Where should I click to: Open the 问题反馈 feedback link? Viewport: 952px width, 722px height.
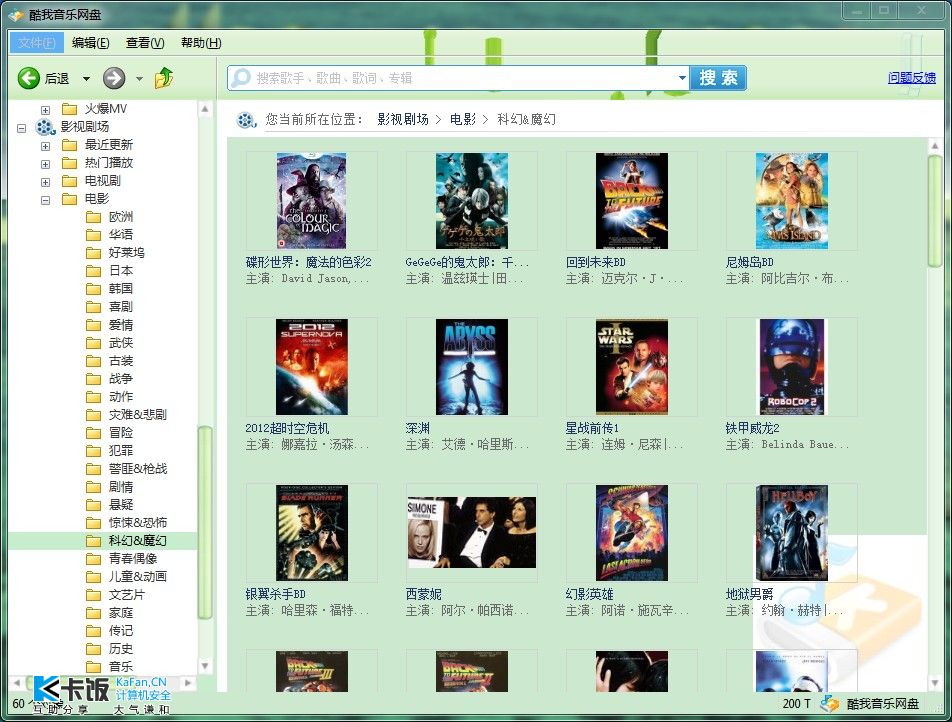pos(911,78)
